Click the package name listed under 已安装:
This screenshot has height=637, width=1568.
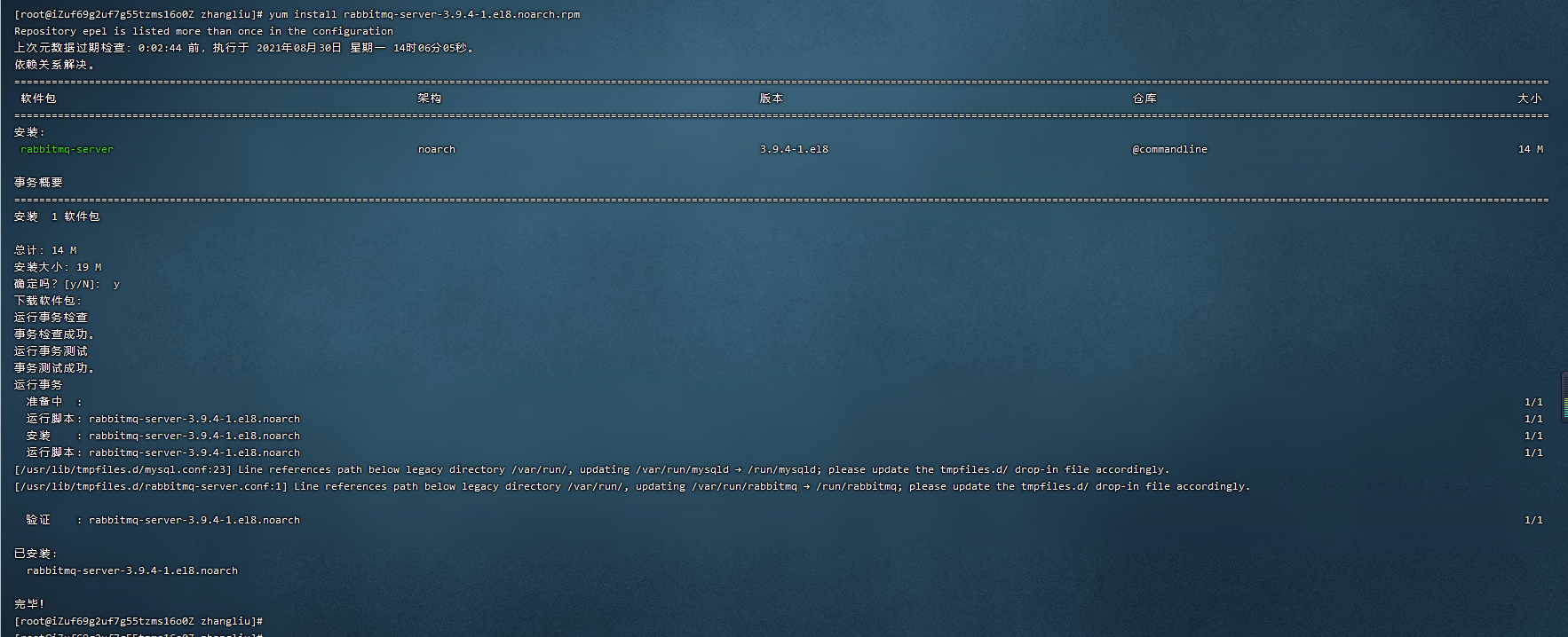click(x=132, y=570)
